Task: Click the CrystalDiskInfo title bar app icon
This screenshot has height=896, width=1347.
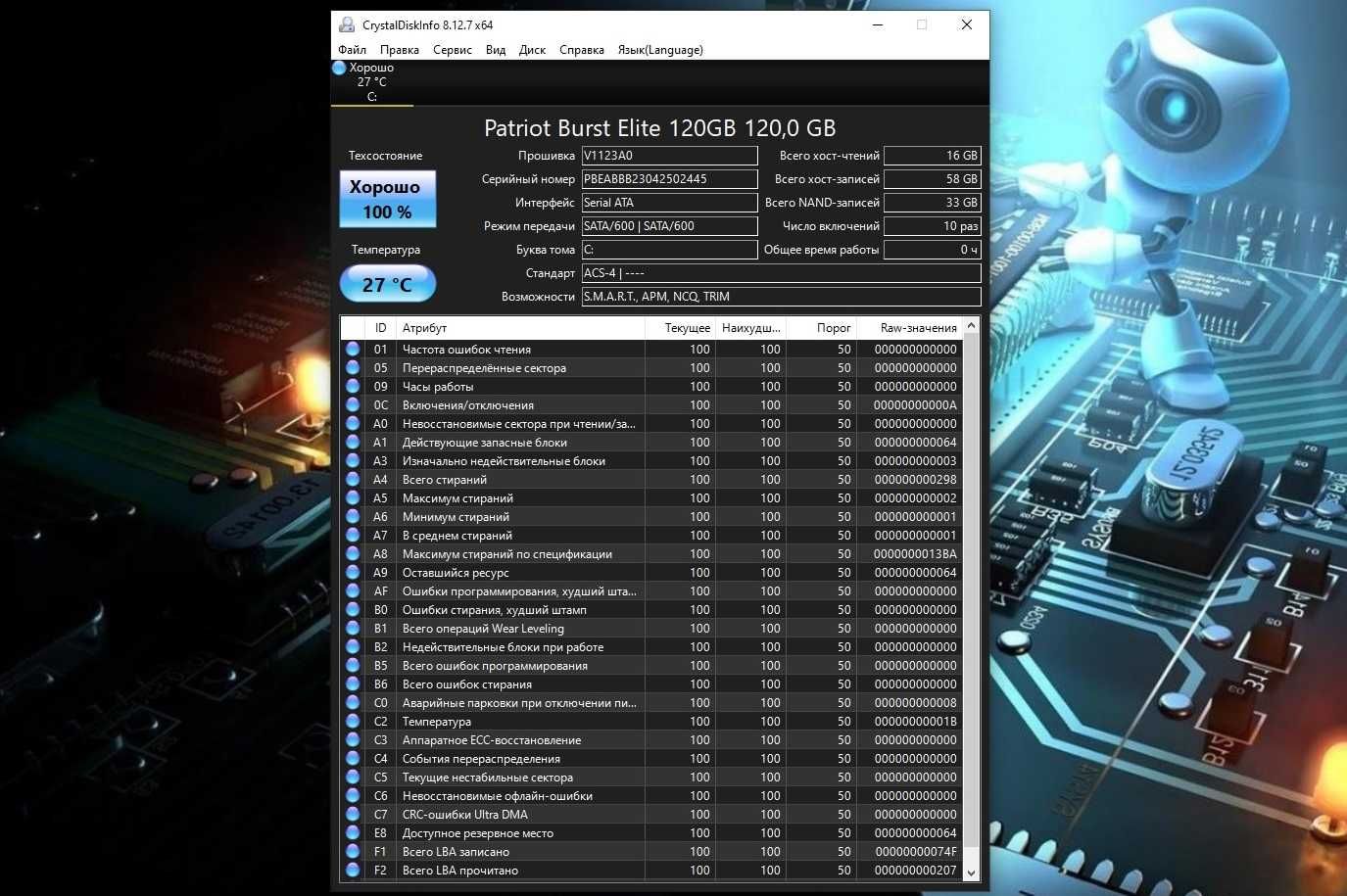Action: (347, 24)
